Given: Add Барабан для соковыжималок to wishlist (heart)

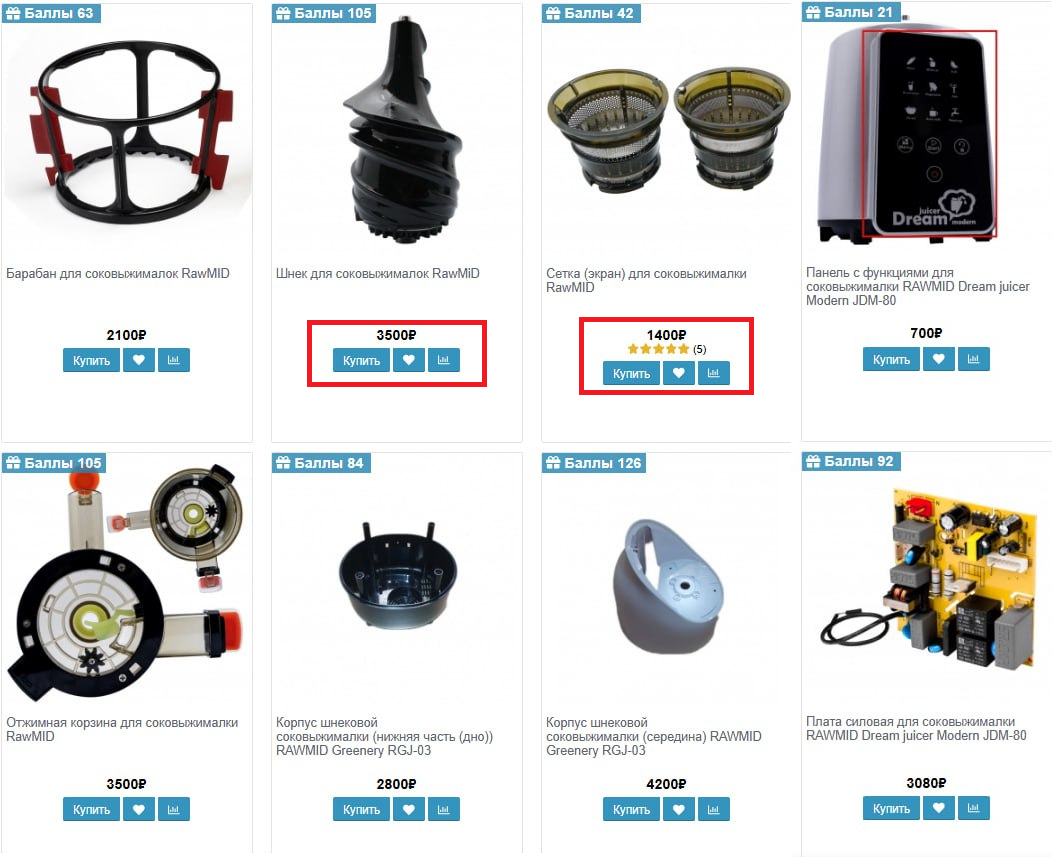Looking at the screenshot, I should pyautogui.click(x=139, y=360).
